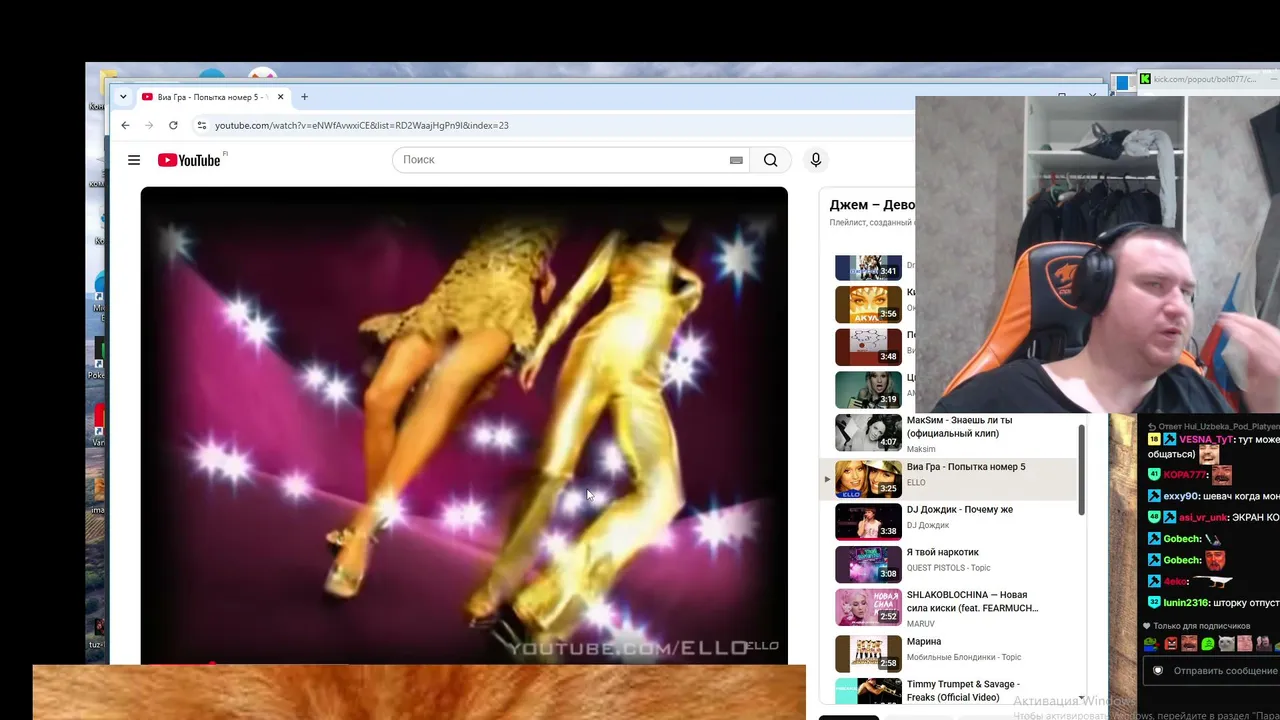Focus the youtube.com address bar
The height and width of the screenshot is (720, 1280).
click(x=361, y=125)
